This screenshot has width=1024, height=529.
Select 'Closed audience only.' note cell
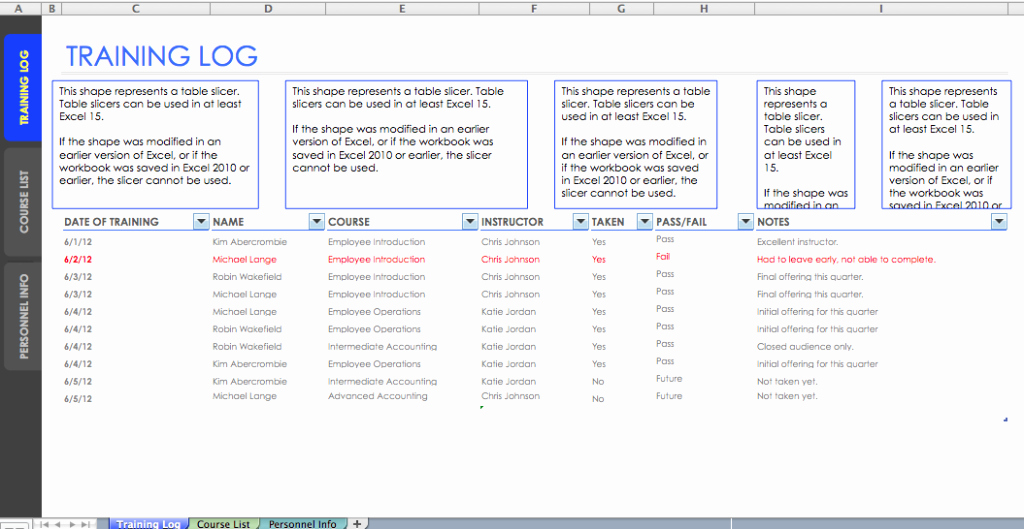(805, 347)
